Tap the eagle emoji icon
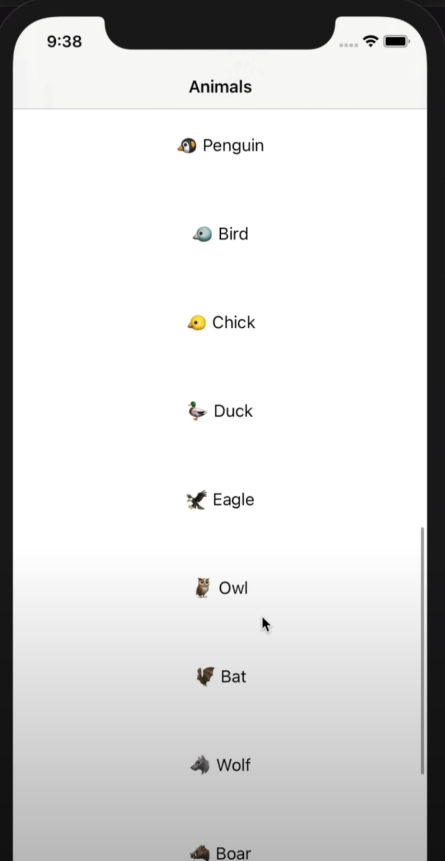This screenshot has width=445, height=861. coord(197,500)
